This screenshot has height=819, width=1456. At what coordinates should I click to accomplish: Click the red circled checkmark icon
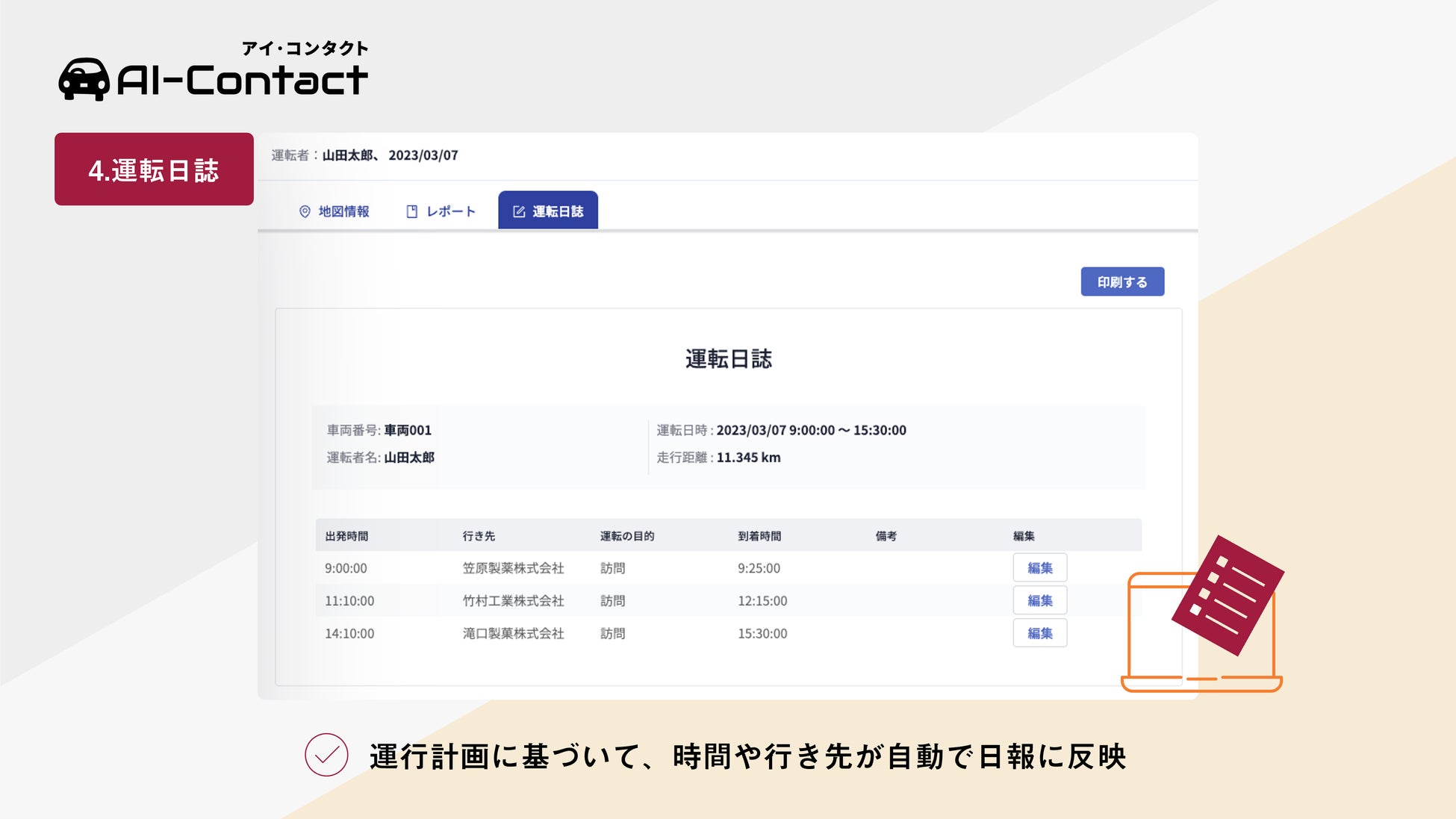326,755
